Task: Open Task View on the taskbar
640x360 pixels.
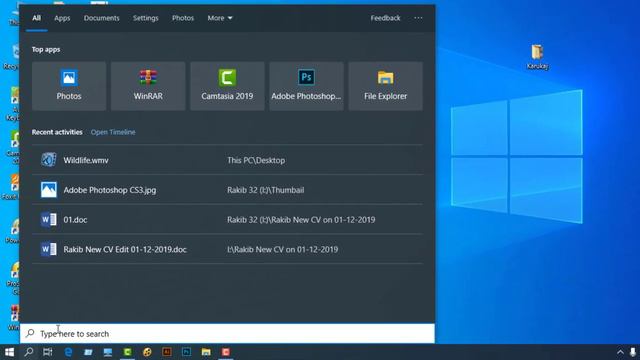Action: 48,352
